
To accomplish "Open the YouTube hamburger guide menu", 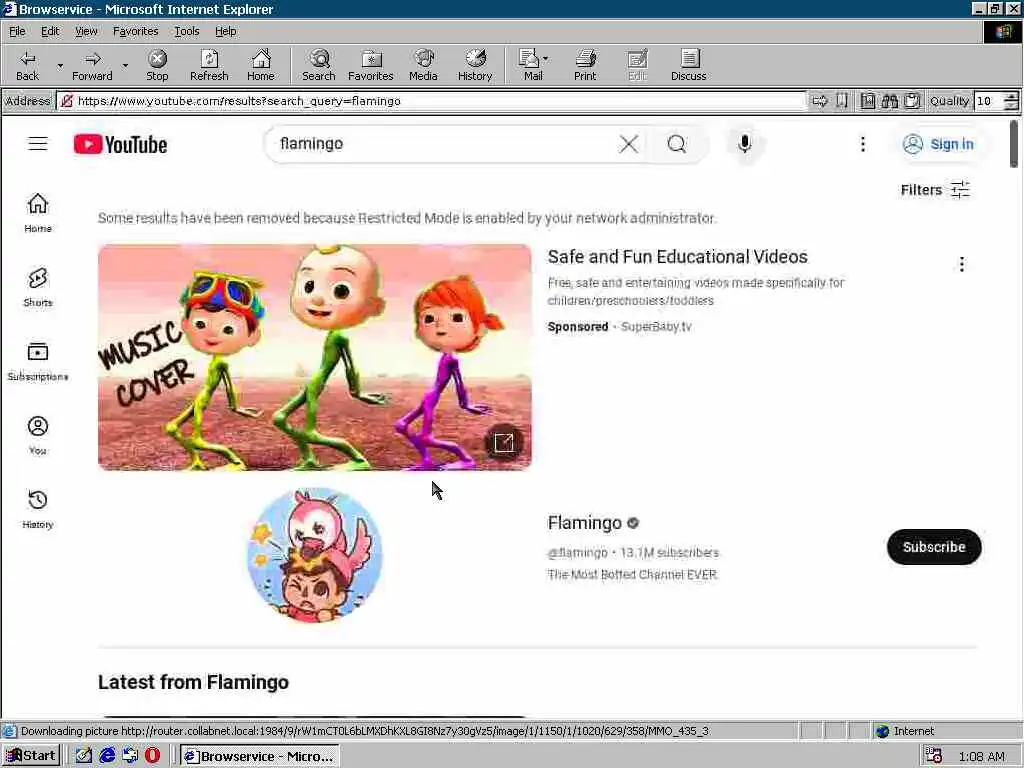I will pyautogui.click(x=38, y=144).
